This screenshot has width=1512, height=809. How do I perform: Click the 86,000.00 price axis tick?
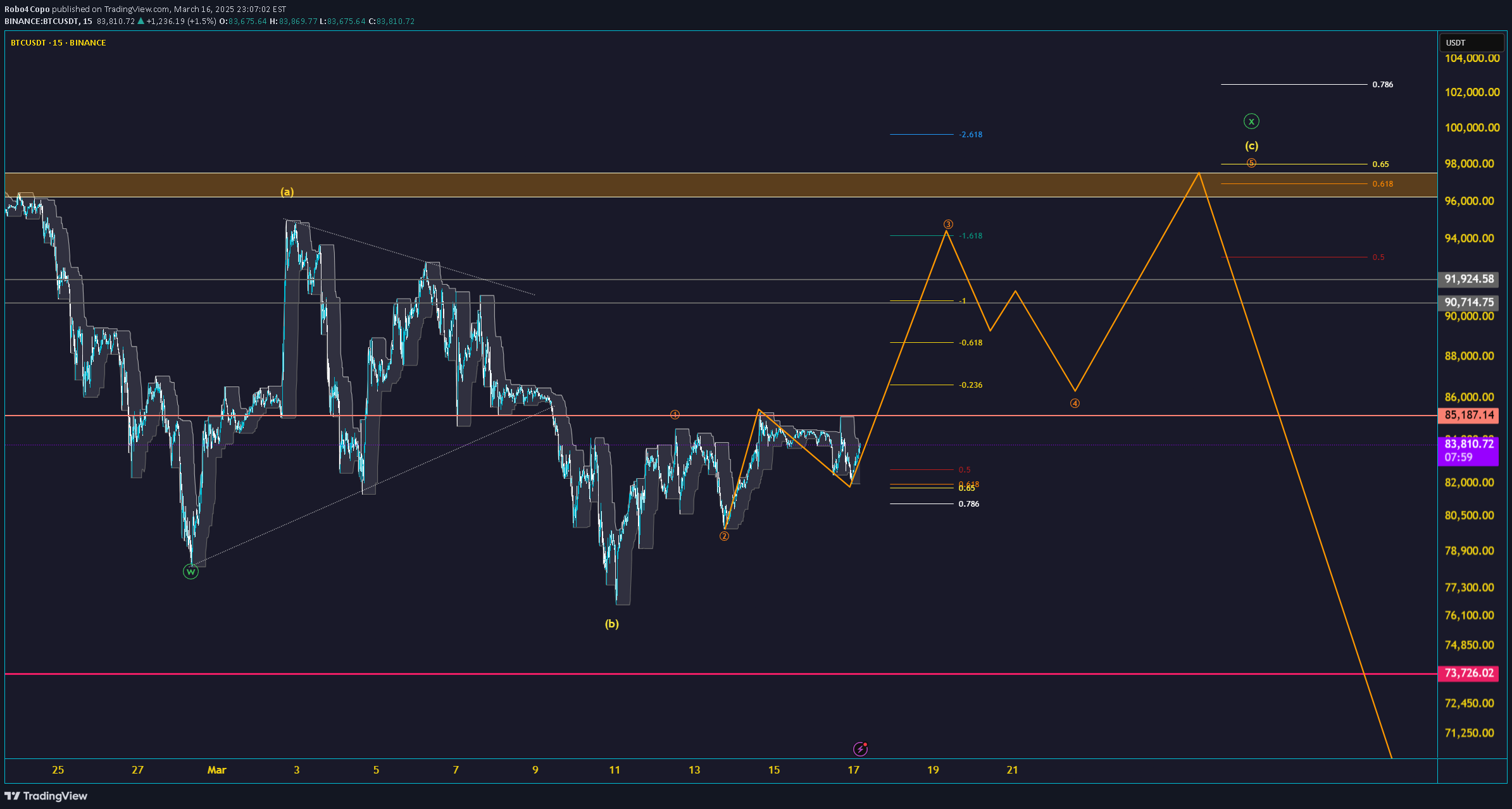(1469, 397)
